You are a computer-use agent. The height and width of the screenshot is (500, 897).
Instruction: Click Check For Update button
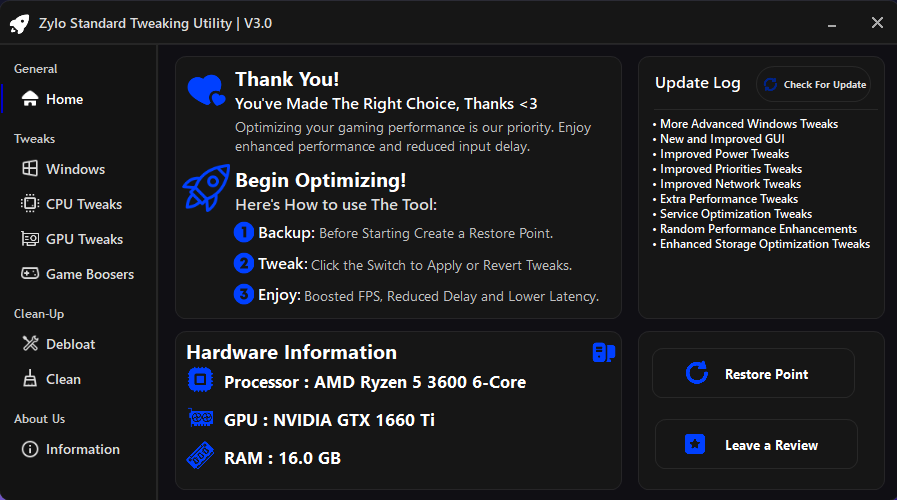(813, 85)
